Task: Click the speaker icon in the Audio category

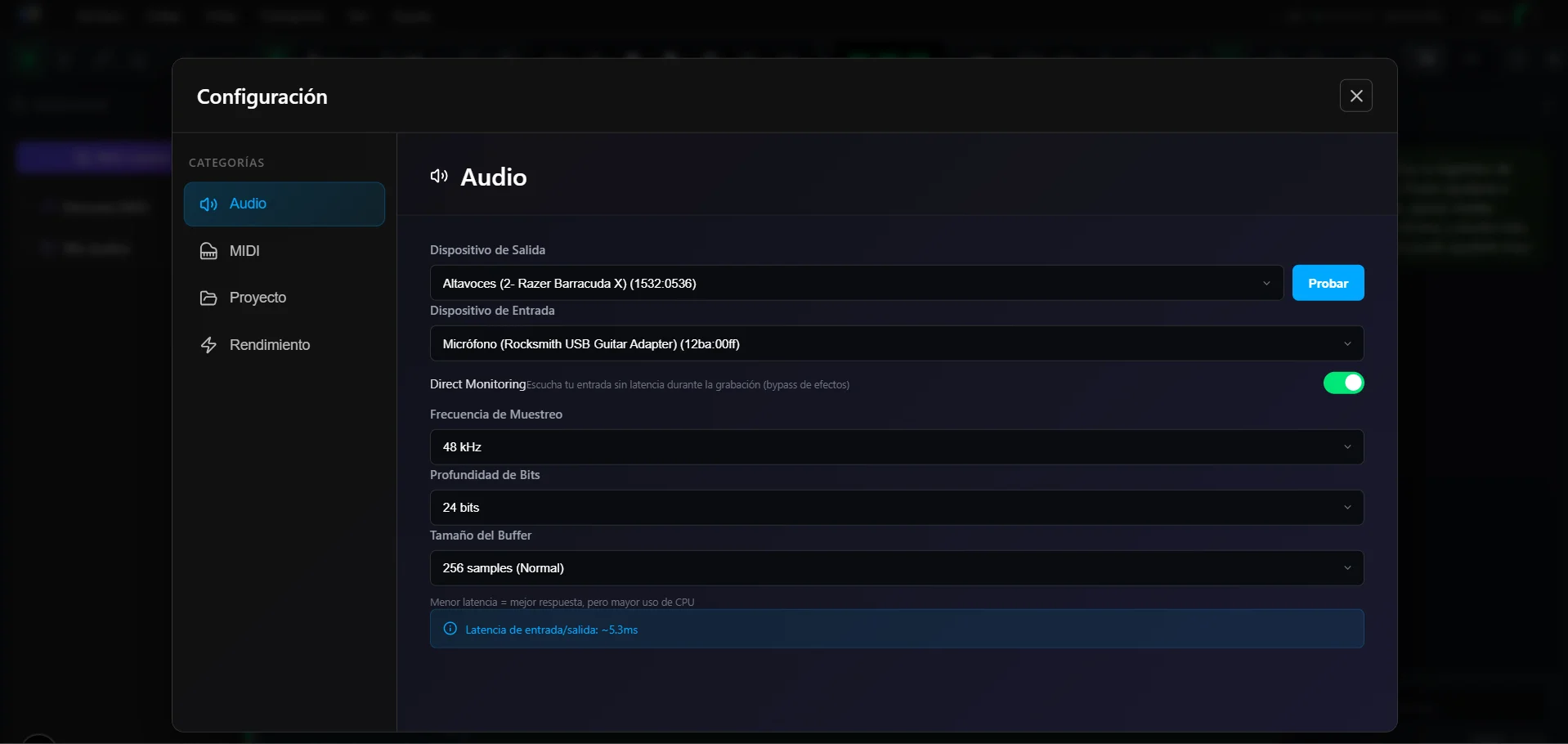Action: tap(208, 204)
